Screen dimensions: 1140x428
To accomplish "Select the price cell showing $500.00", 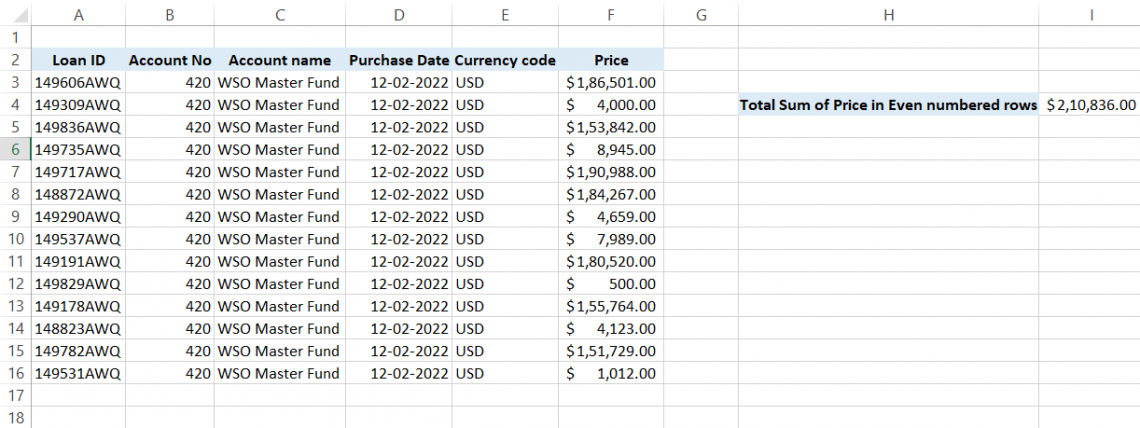I will pyautogui.click(x=611, y=283).
